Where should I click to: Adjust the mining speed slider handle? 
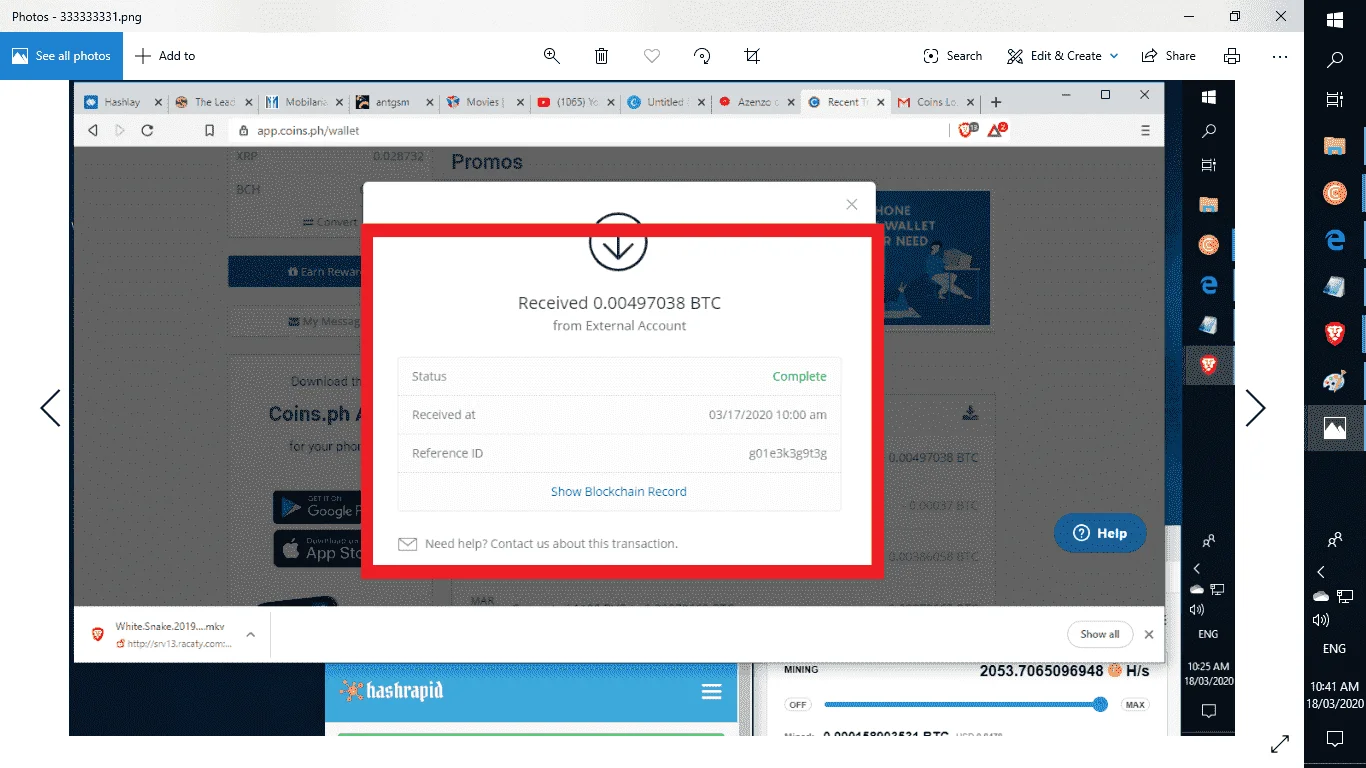click(1100, 704)
